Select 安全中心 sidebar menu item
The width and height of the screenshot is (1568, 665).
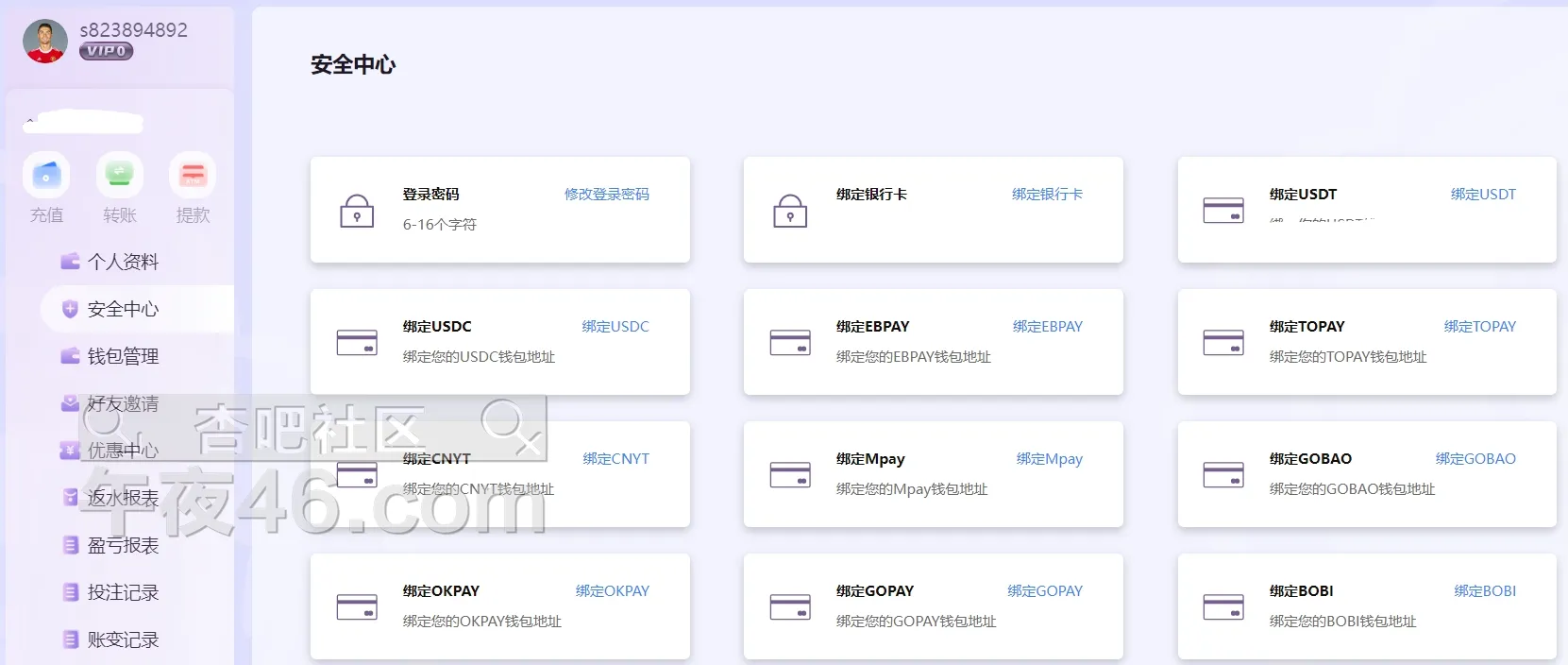[123, 309]
